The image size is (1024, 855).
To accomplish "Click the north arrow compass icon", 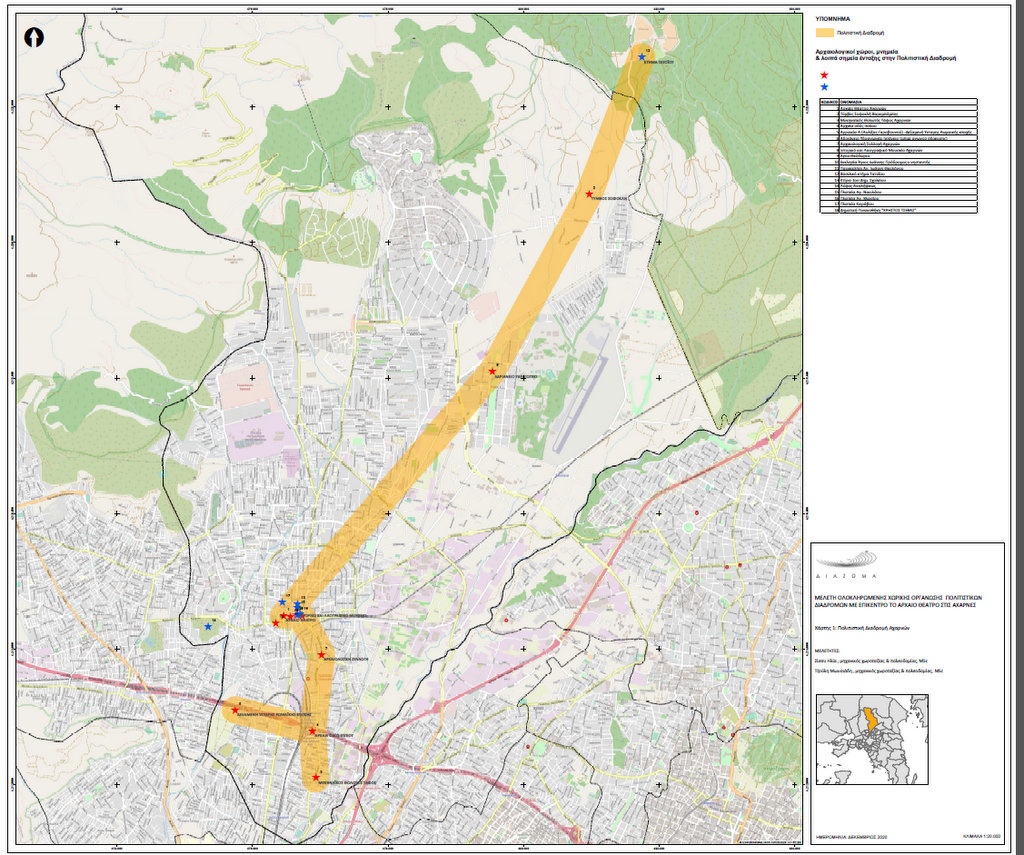I will coord(34,37).
